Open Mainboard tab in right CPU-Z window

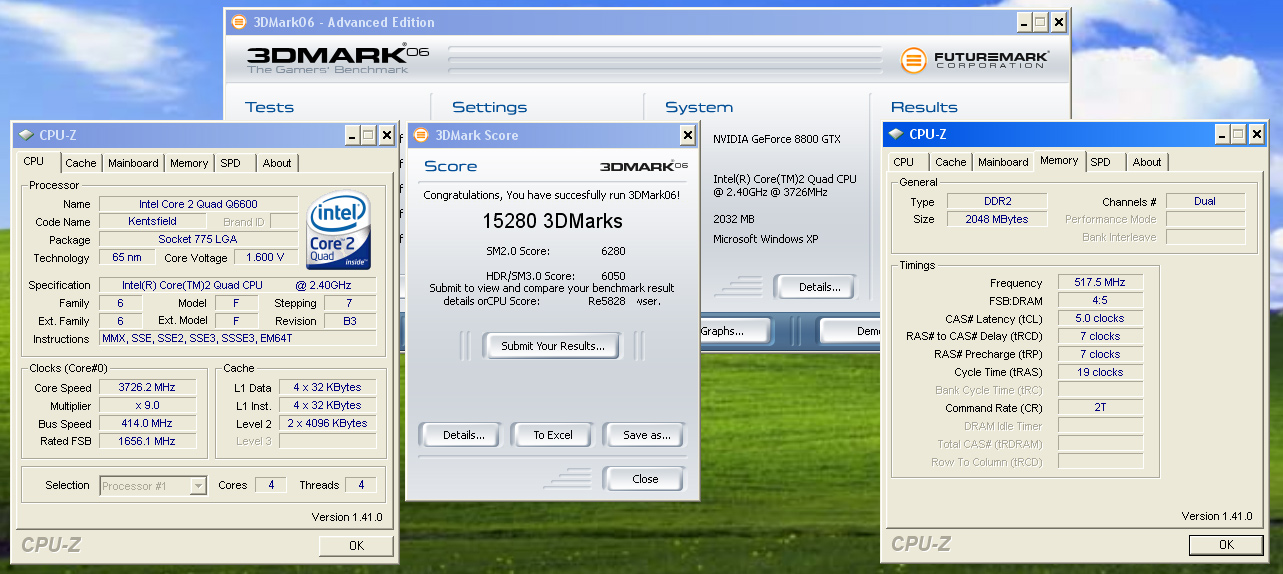tap(1003, 162)
